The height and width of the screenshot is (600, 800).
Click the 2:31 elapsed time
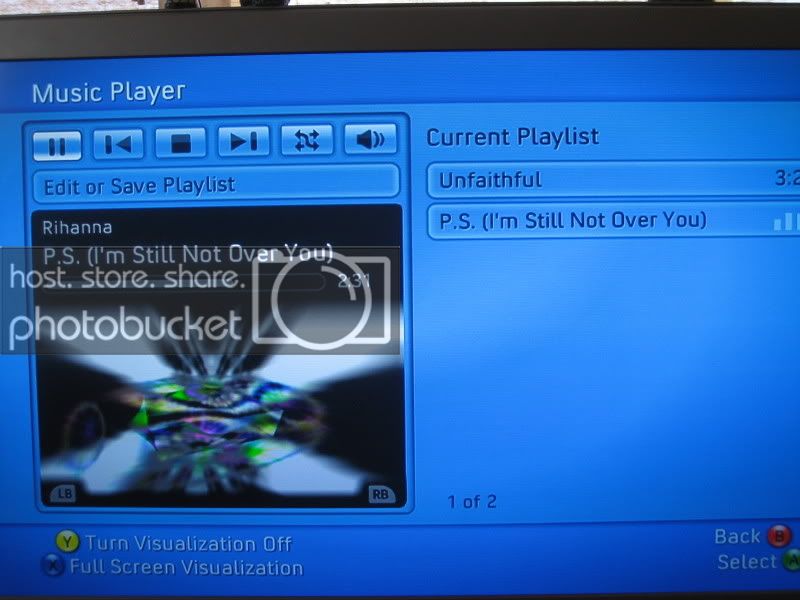click(354, 281)
